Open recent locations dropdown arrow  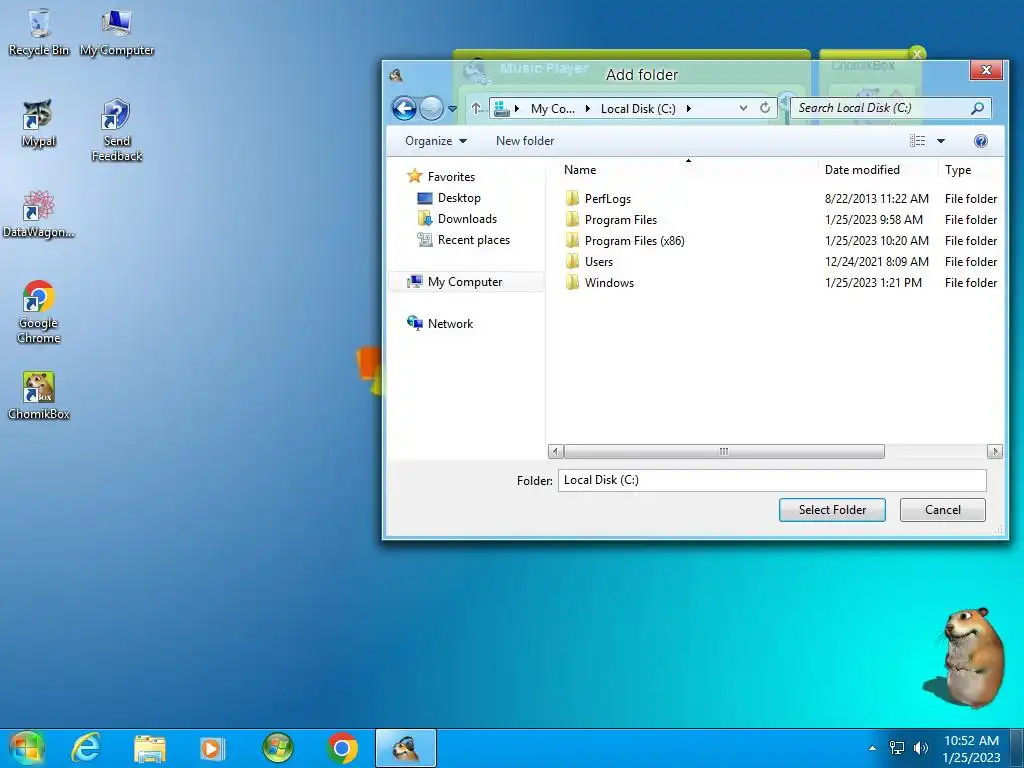pos(453,109)
